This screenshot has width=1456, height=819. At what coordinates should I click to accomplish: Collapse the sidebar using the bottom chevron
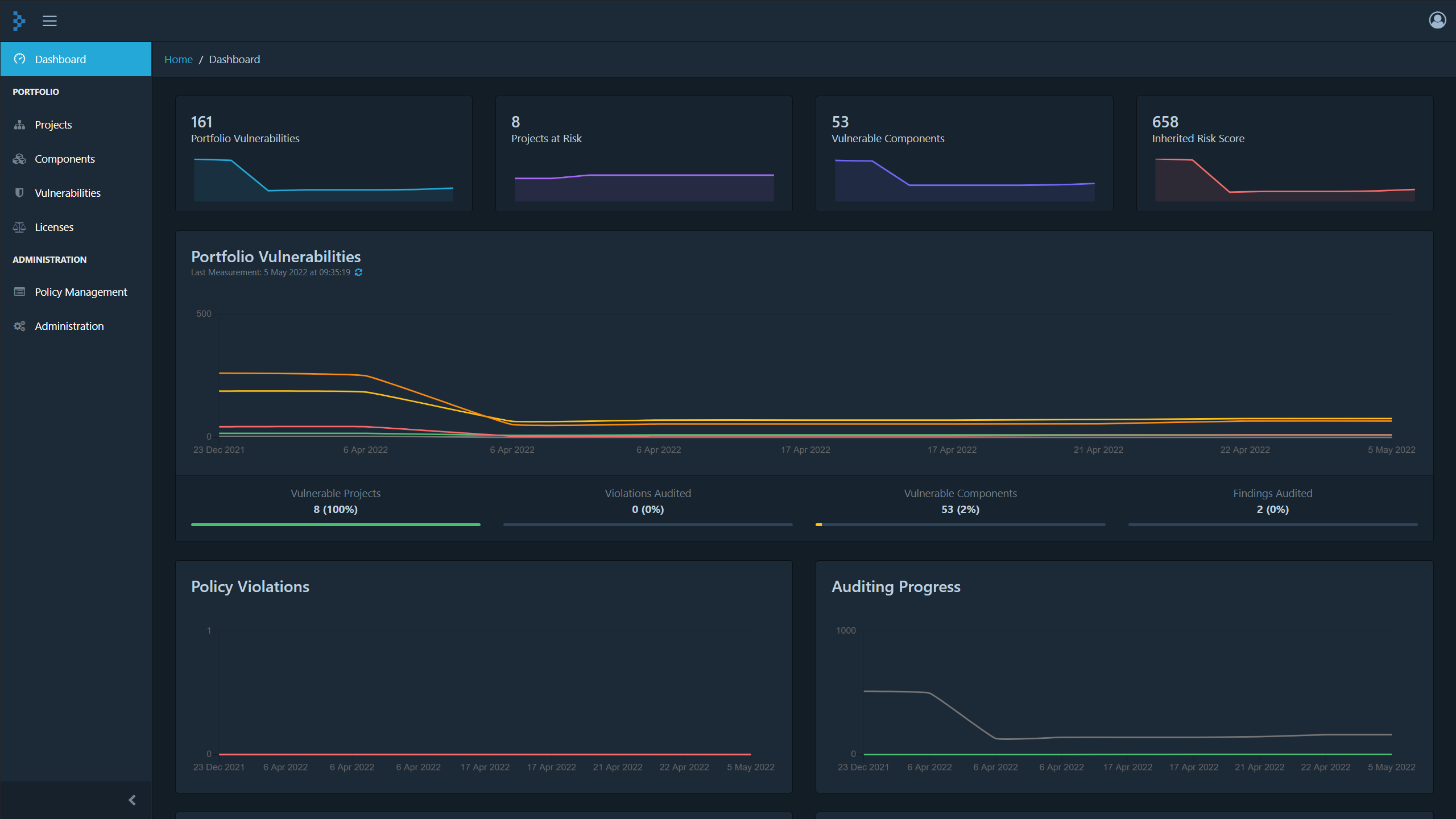point(131,800)
